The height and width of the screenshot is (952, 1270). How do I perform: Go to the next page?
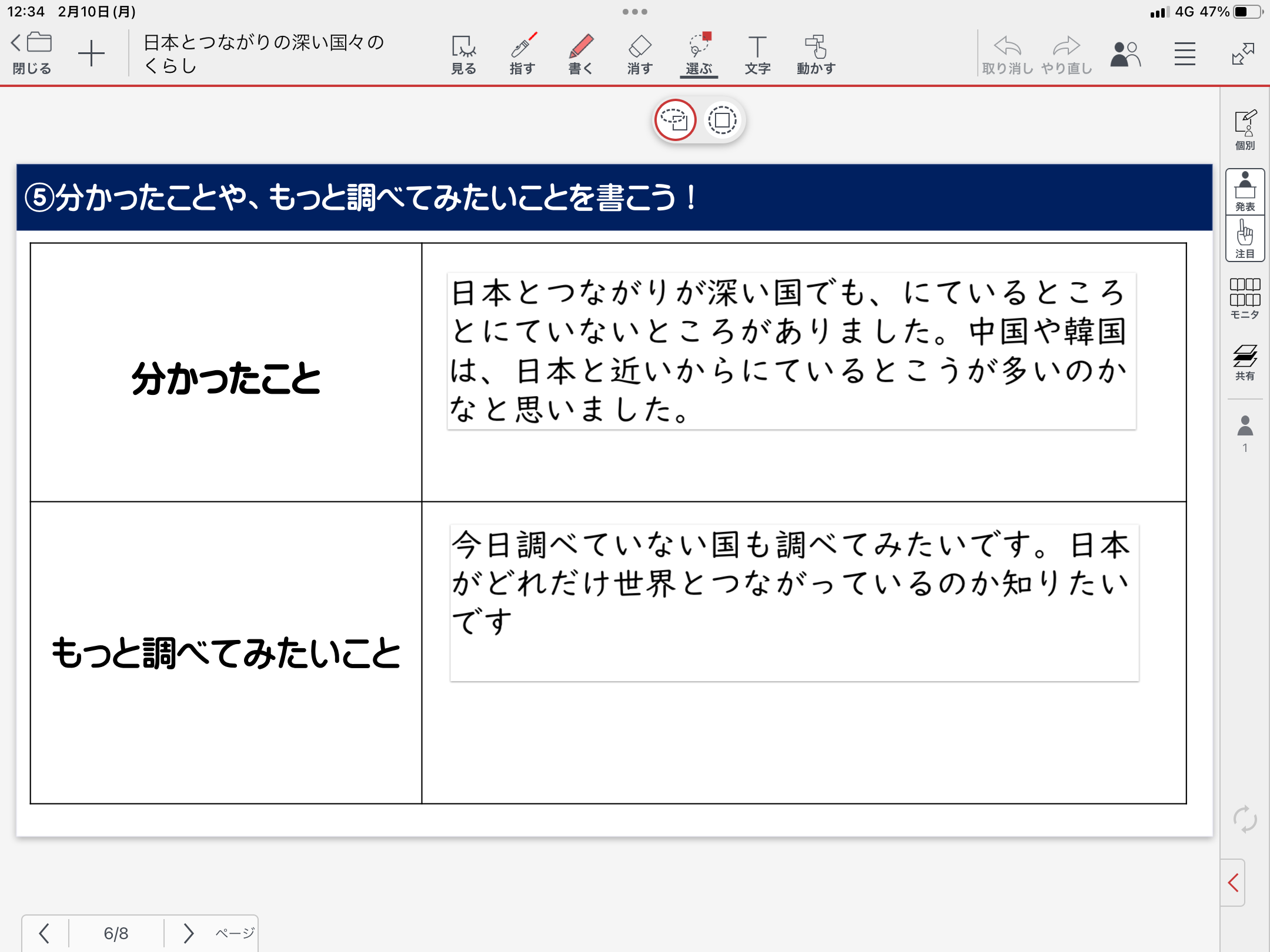coord(188,933)
